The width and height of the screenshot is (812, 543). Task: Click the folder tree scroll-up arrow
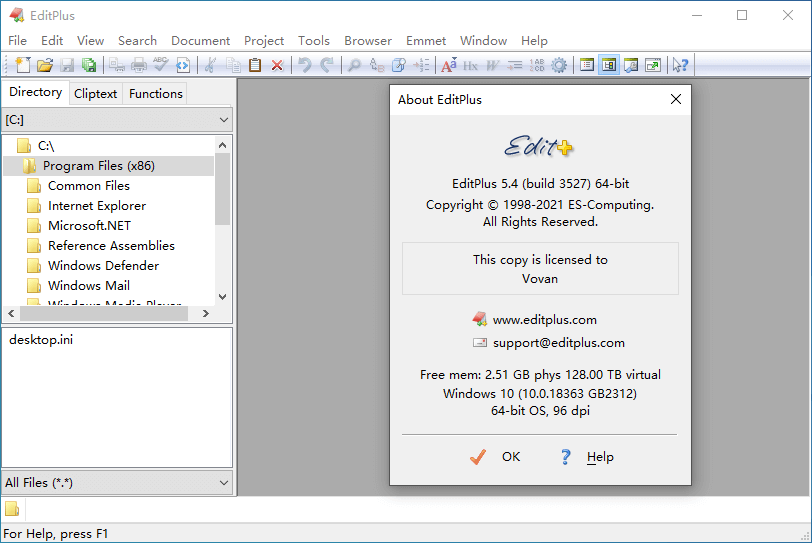[223, 145]
